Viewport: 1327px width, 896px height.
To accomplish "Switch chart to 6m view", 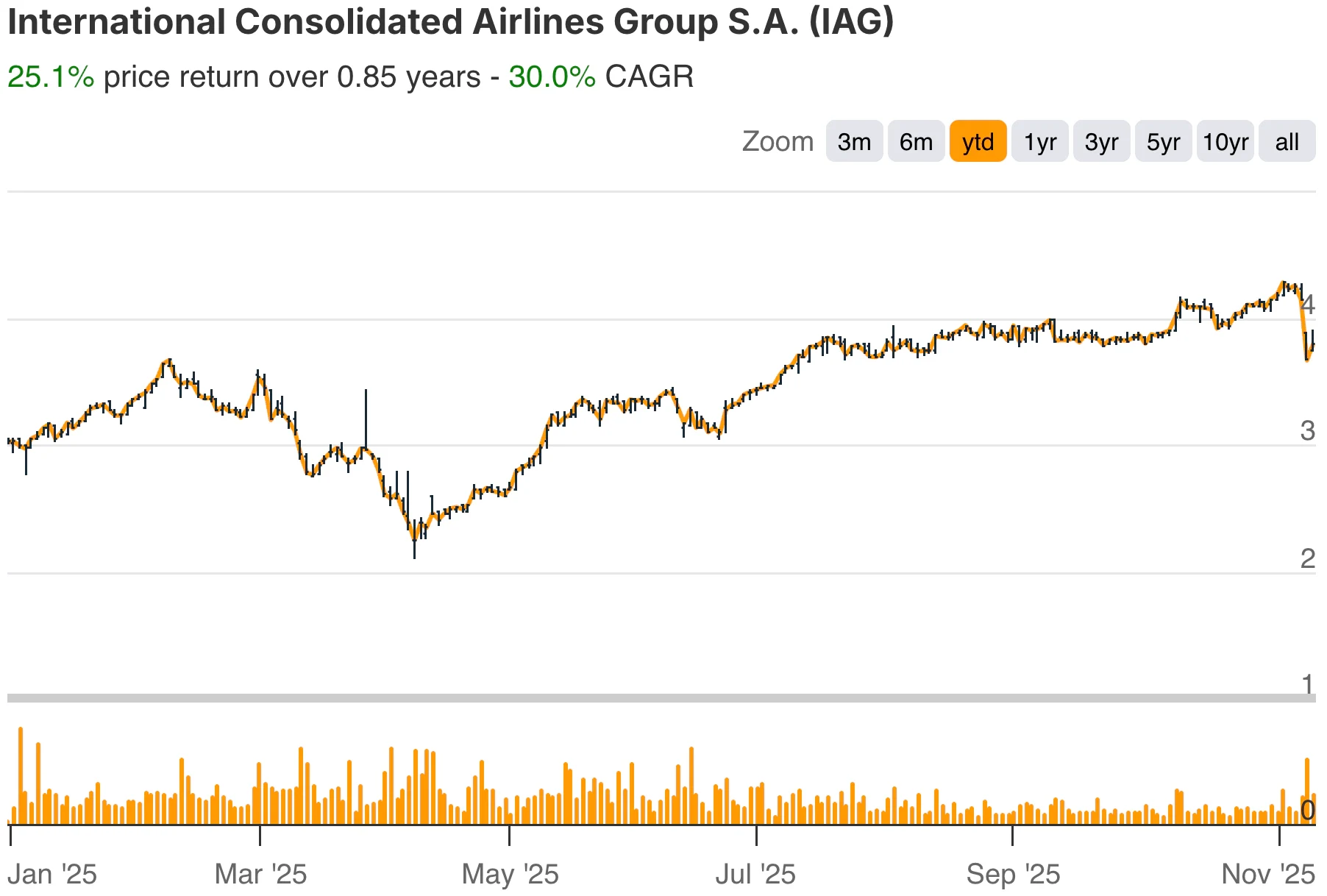I will (x=915, y=141).
